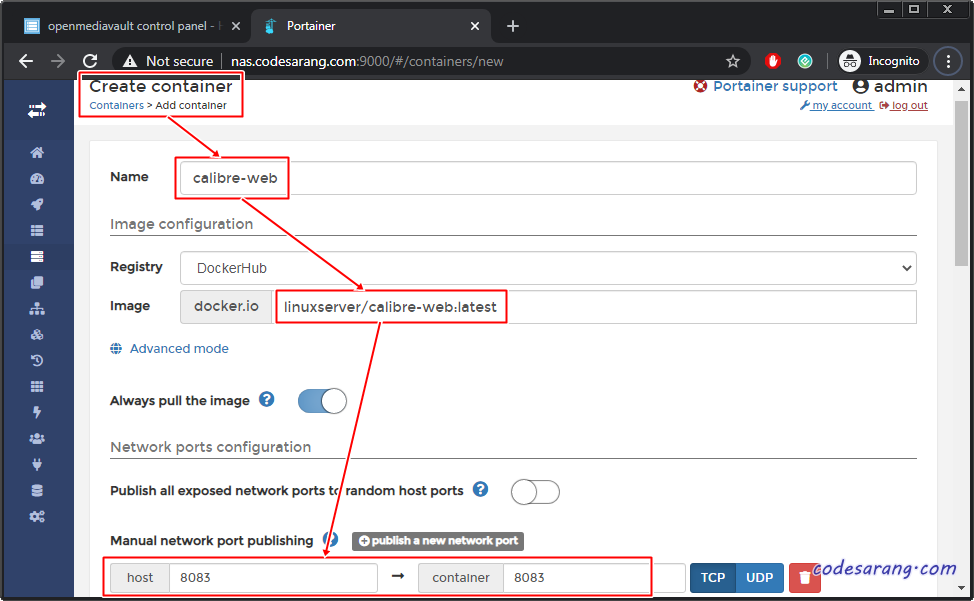Image resolution: width=974 pixels, height=601 pixels.
Task: Click the host port 8083 field
Action: (x=273, y=577)
